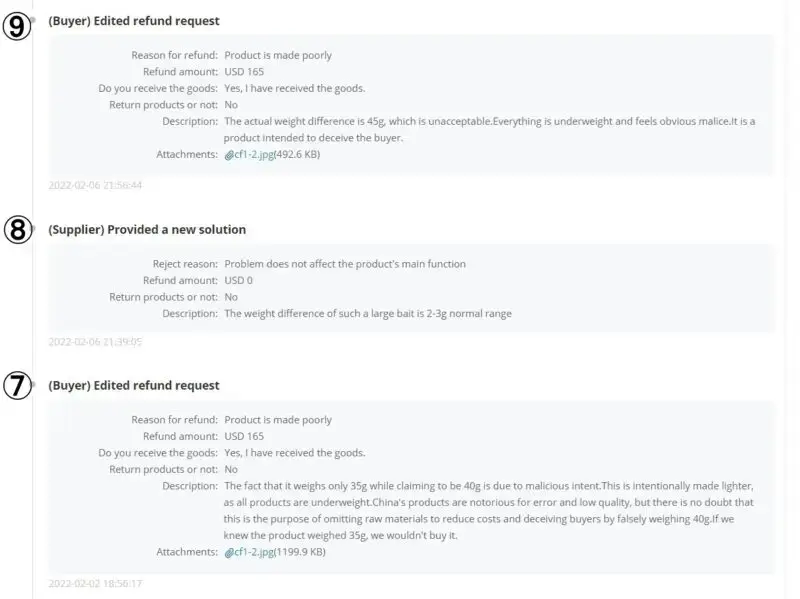Open the cf1-2.jpg attachment sized 1199.9 KB
Screen dimensions: 800x599
[252, 552]
